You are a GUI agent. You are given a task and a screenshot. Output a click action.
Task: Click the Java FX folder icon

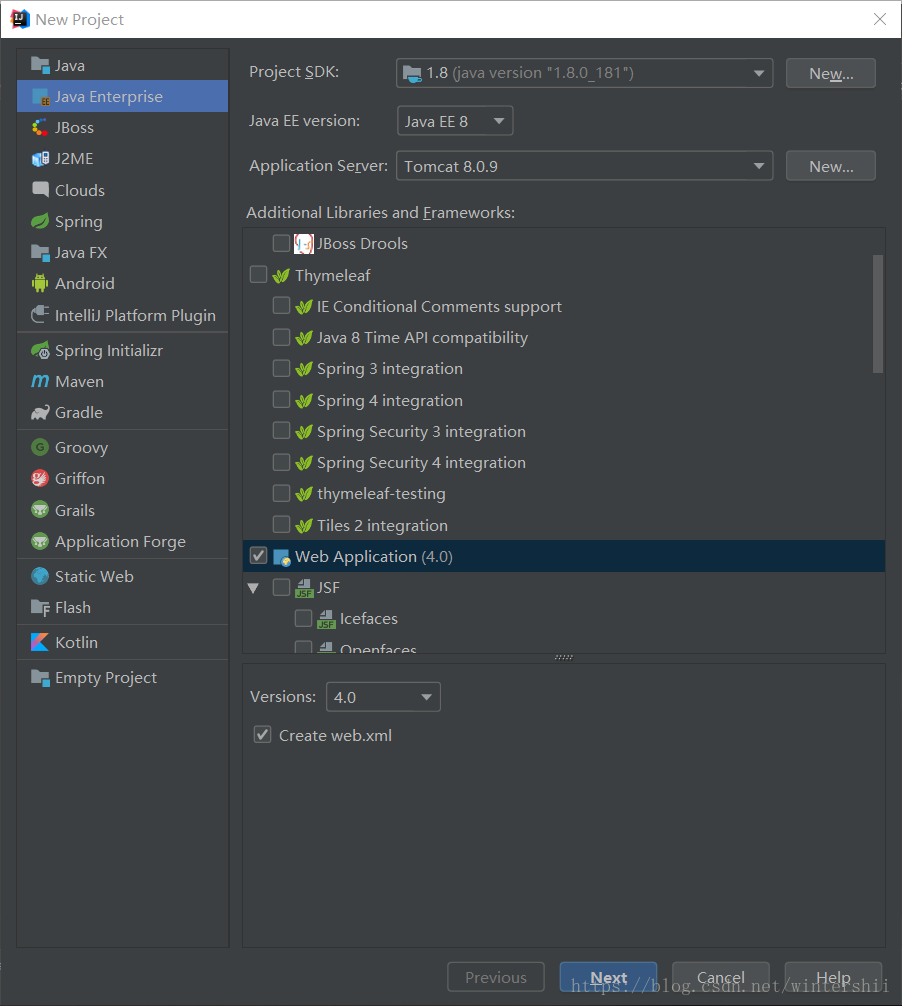click(x=40, y=253)
